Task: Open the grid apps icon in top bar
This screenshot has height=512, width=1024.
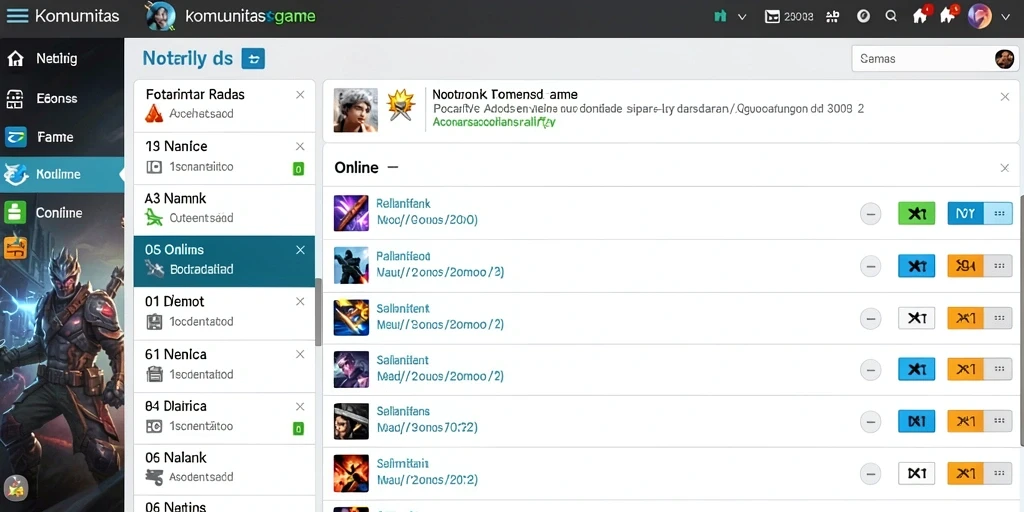Action: point(832,16)
